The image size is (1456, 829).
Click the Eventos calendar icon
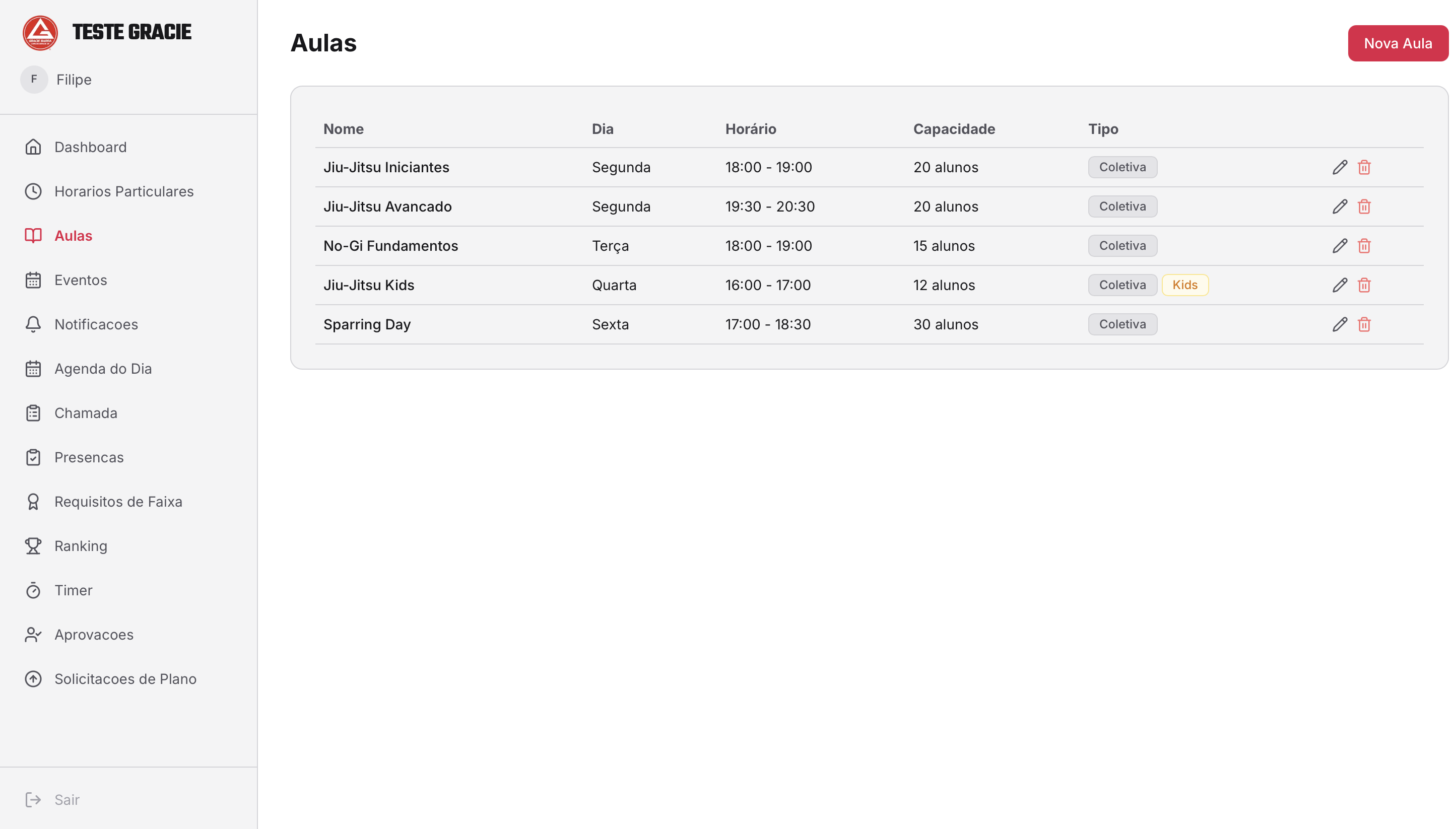(33, 280)
